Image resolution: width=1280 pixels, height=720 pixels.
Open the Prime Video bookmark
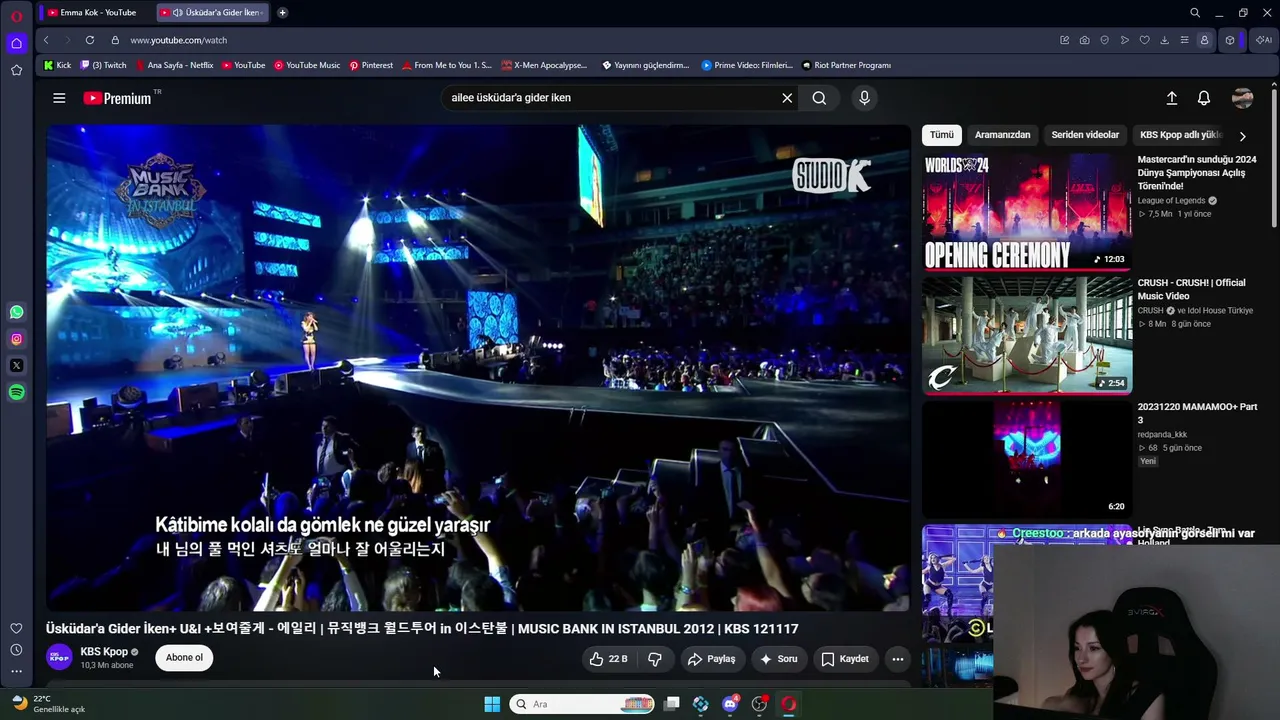(x=747, y=65)
